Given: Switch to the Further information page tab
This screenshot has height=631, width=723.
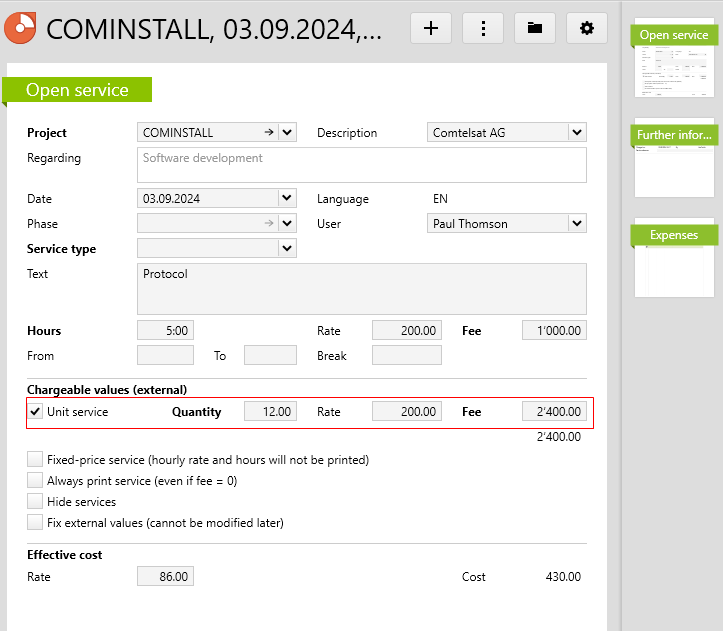Looking at the screenshot, I should pyautogui.click(x=675, y=135).
